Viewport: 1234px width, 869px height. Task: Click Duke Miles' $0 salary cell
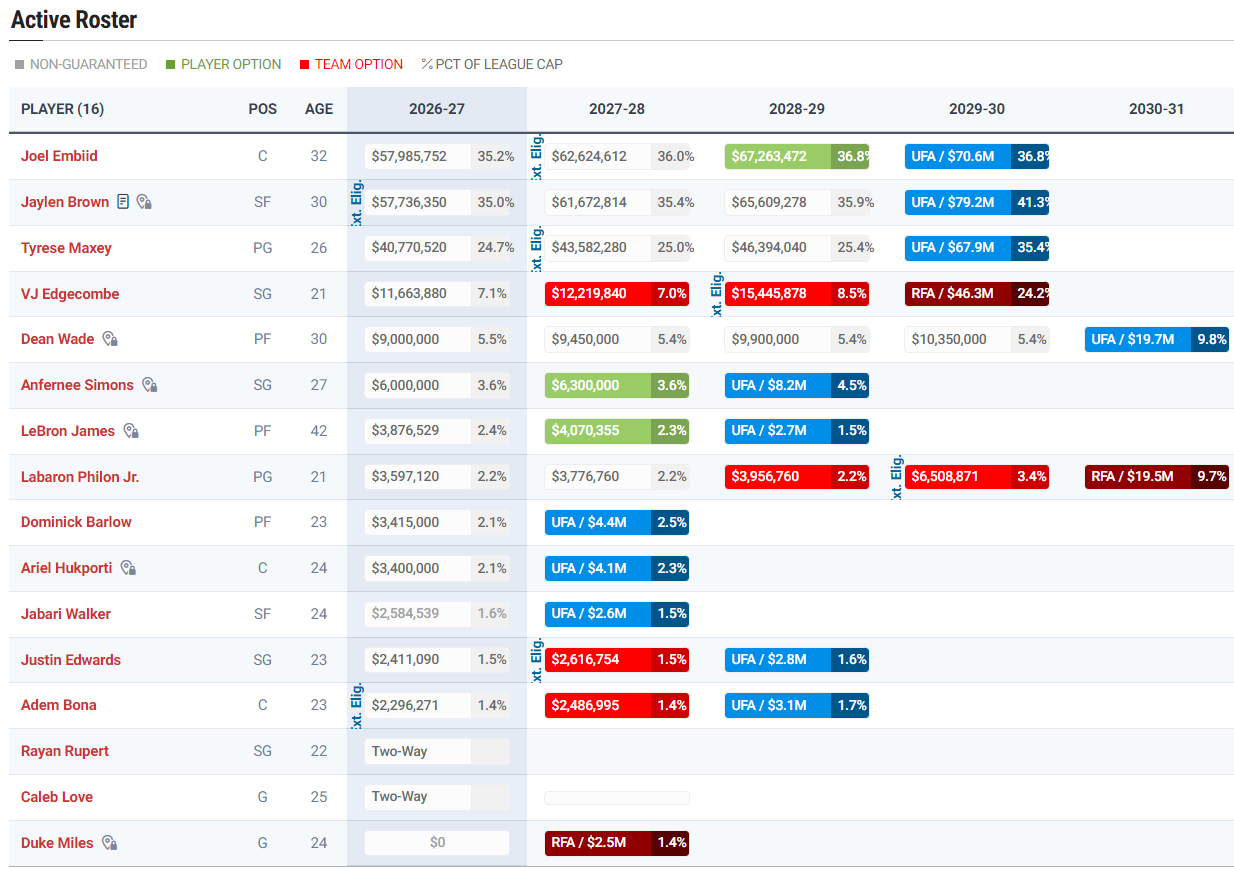(x=437, y=843)
